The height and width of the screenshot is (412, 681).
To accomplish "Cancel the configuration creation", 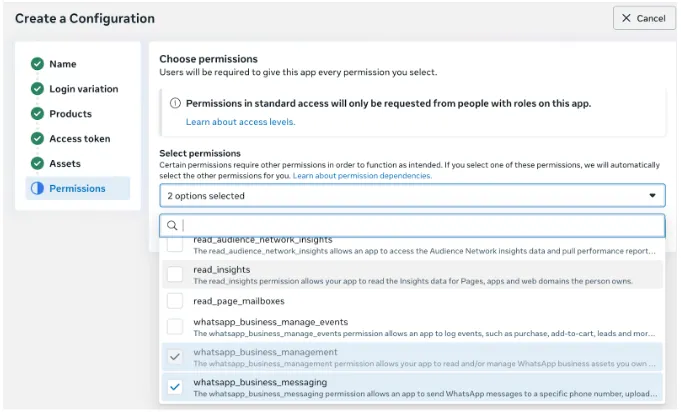I will (644, 18).
